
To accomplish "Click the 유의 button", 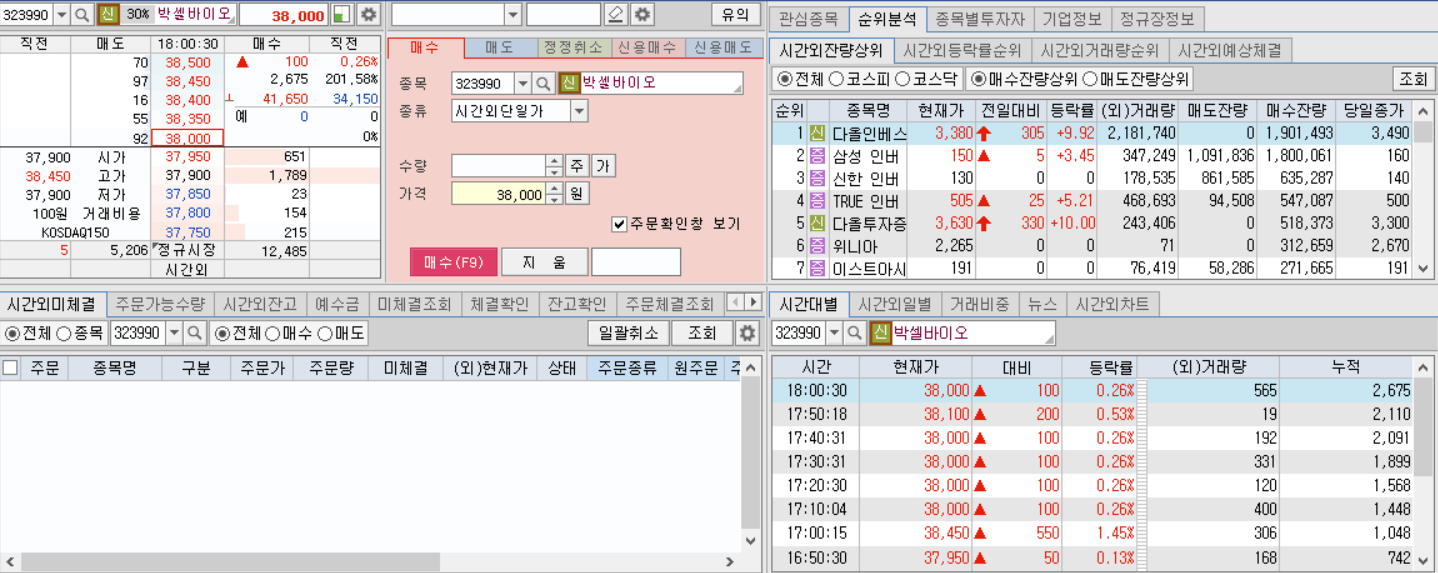I will coord(735,15).
